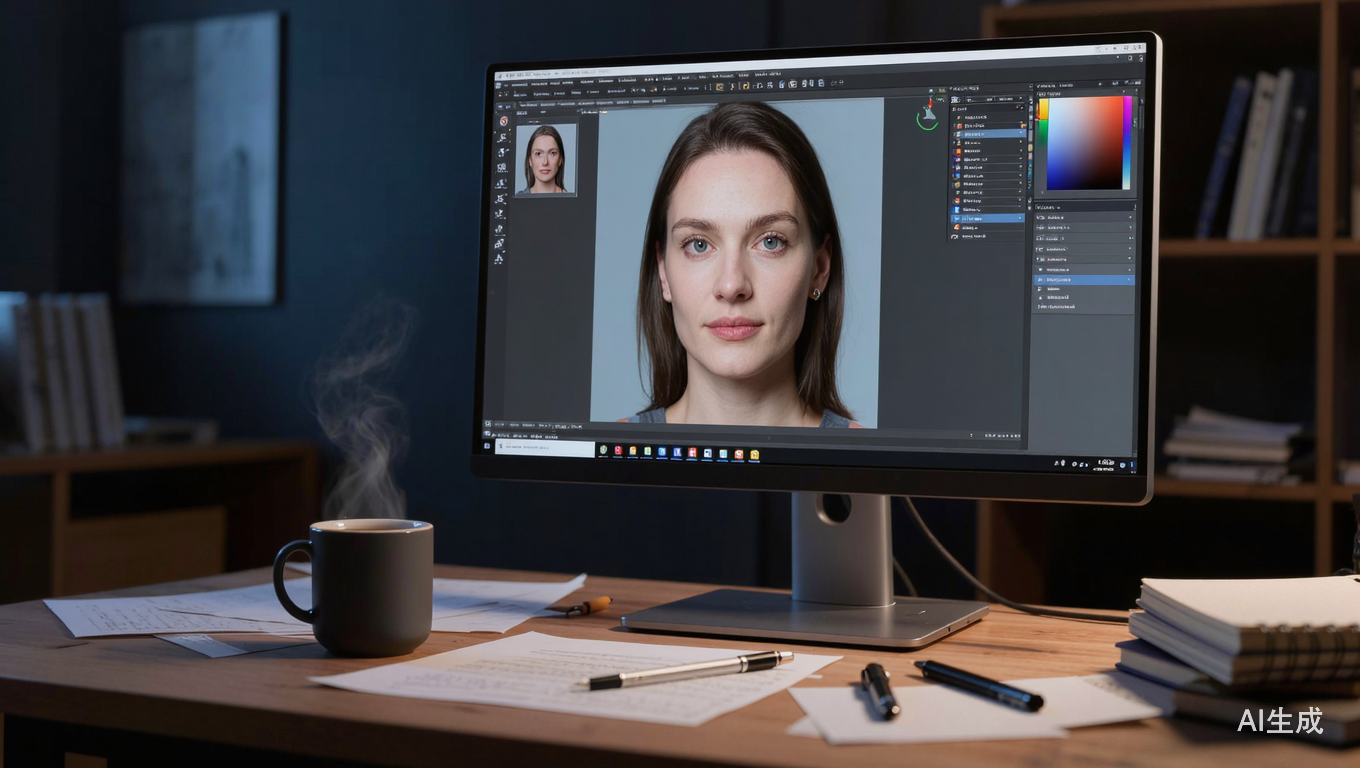Choose a color in the large gradient field
The height and width of the screenshot is (768, 1360).
pos(1084,142)
